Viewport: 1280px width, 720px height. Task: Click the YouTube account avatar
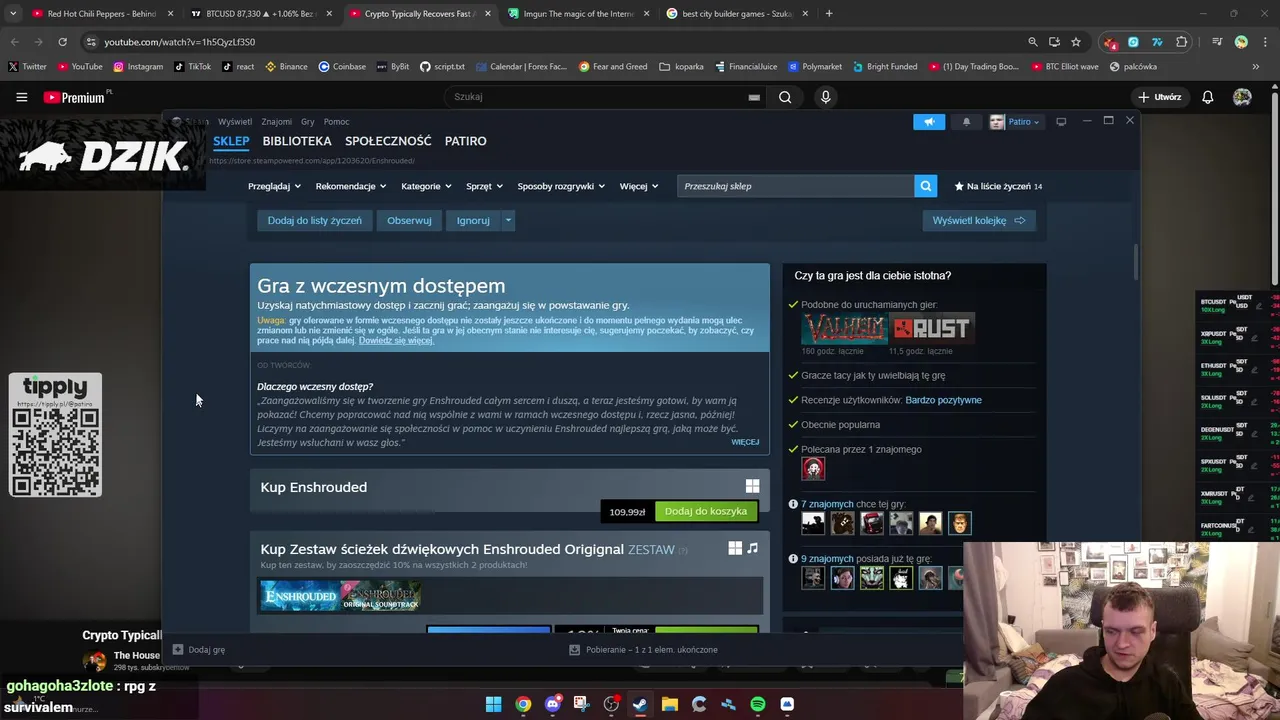click(1242, 97)
